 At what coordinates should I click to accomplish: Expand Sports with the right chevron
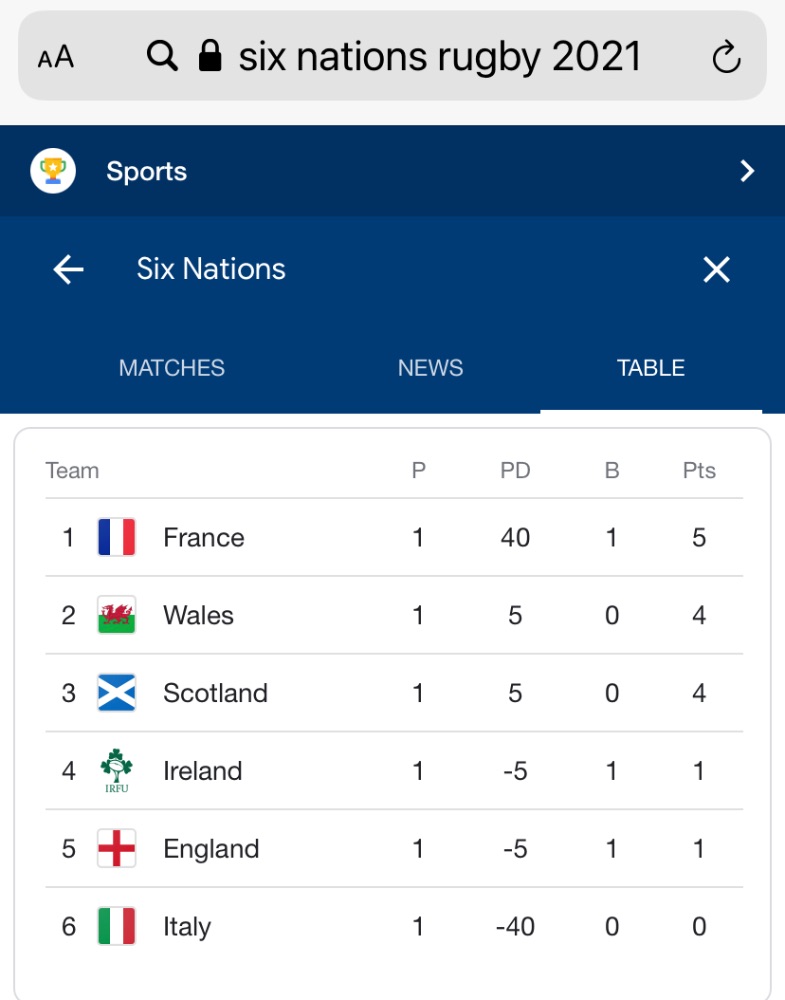(x=746, y=171)
